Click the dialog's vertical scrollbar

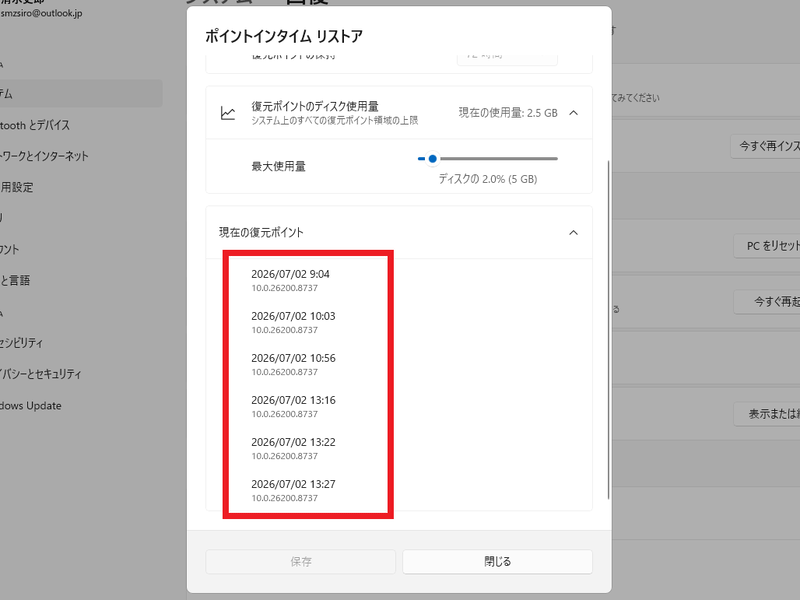[608, 330]
